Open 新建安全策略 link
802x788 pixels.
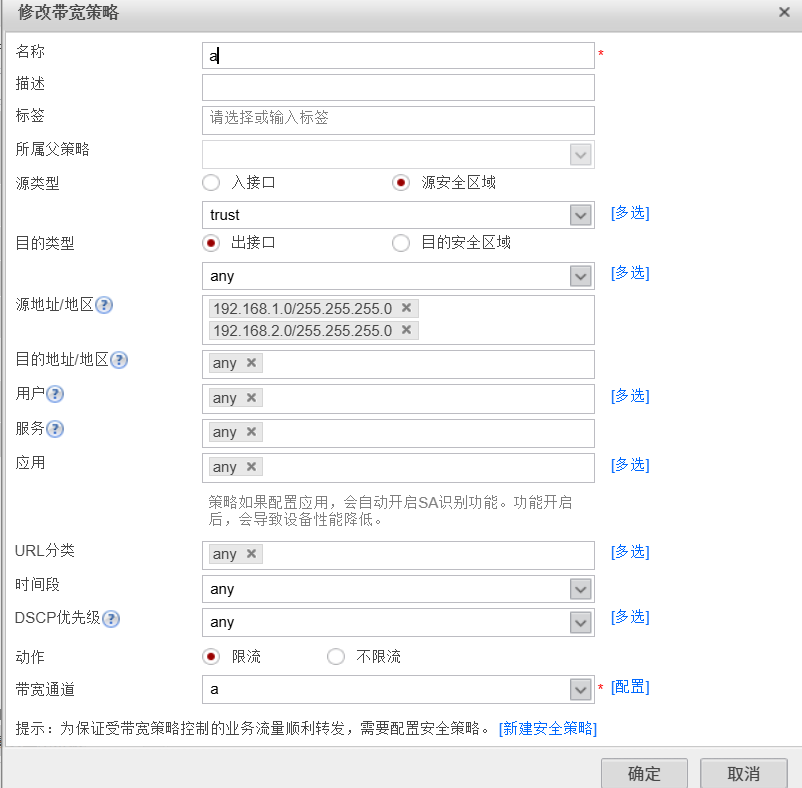tap(548, 728)
